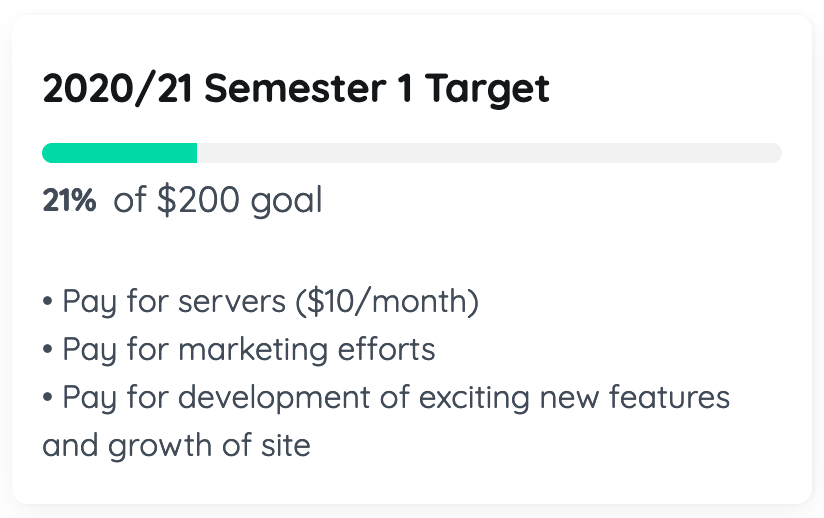The height and width of the screenshot is (518, 824).
Task: Select the bold "21%" progress figure
Action: tap(69, 201)
